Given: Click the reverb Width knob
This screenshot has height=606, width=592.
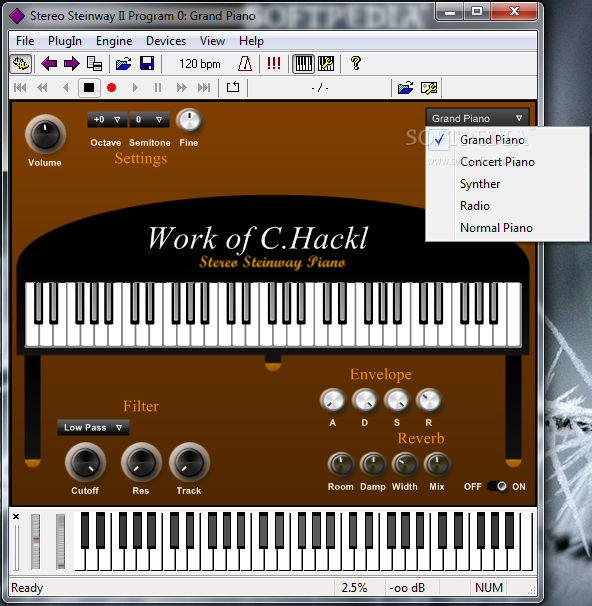Looking at the screenshot, I should 405,464.
